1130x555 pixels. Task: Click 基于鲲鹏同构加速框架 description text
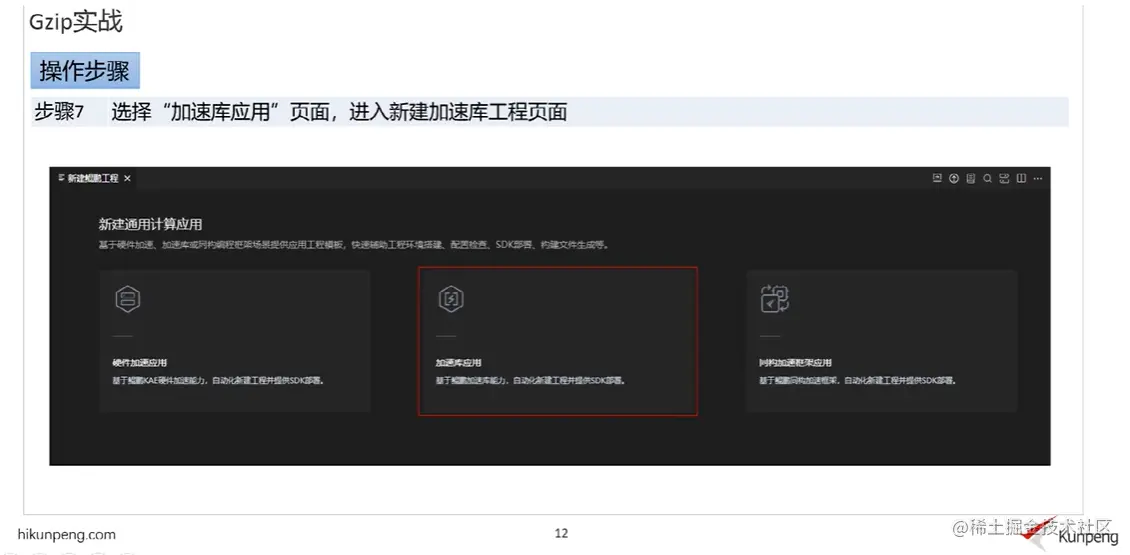[x=858, y=381]
